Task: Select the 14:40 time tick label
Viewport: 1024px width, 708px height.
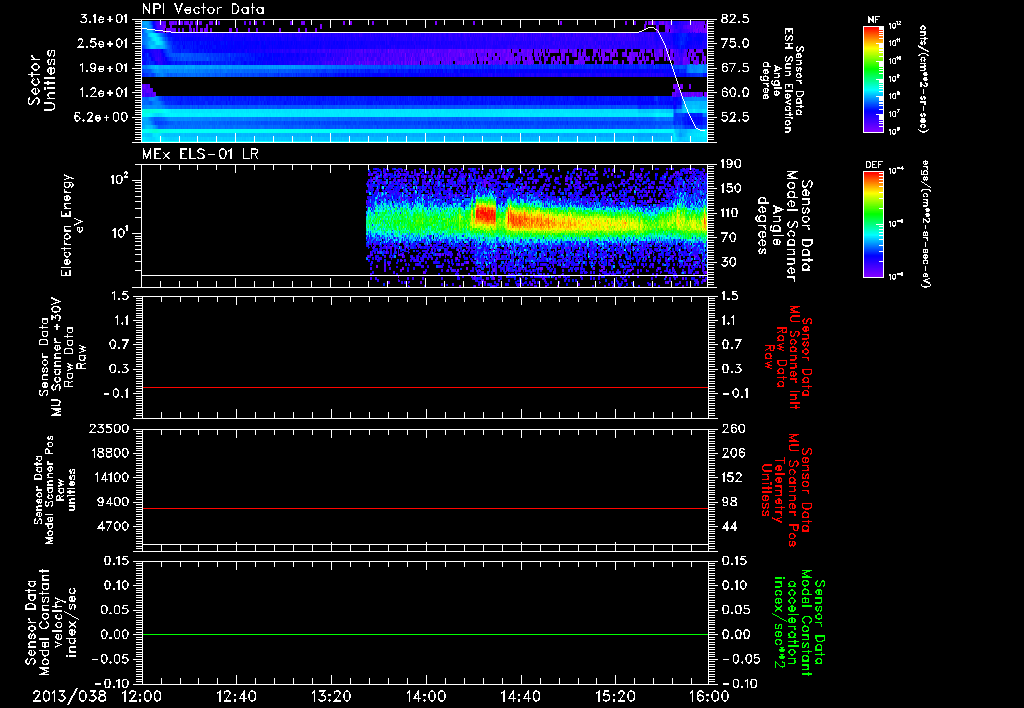Action: pos(520,696)
